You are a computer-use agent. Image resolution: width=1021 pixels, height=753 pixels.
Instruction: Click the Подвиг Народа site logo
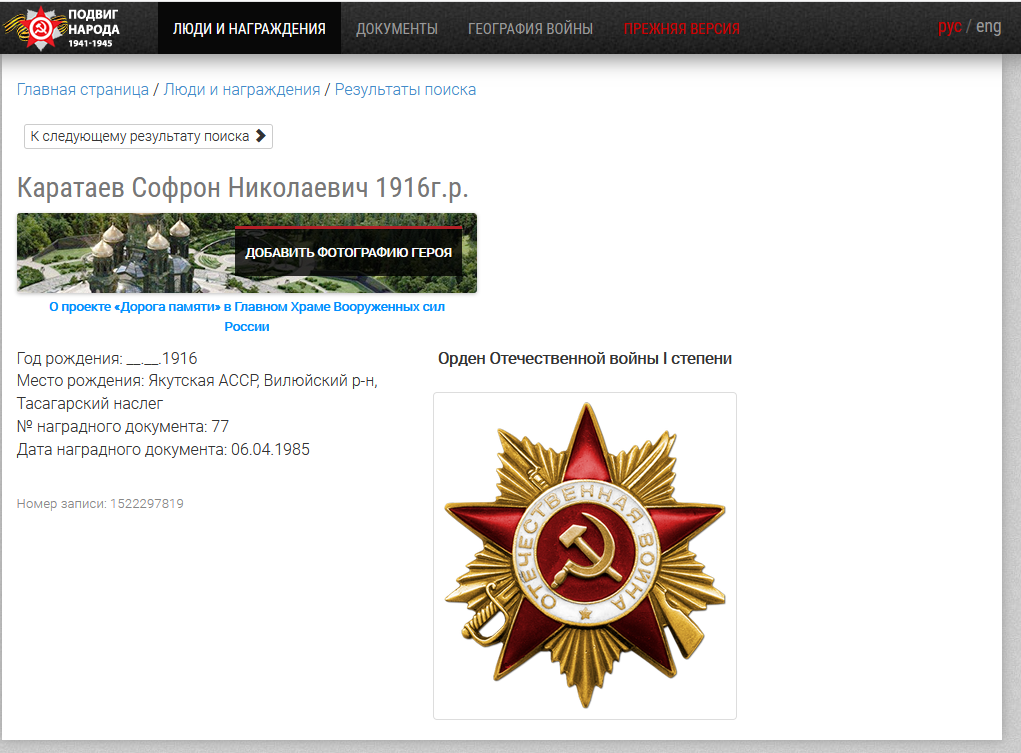coord(62,28)
